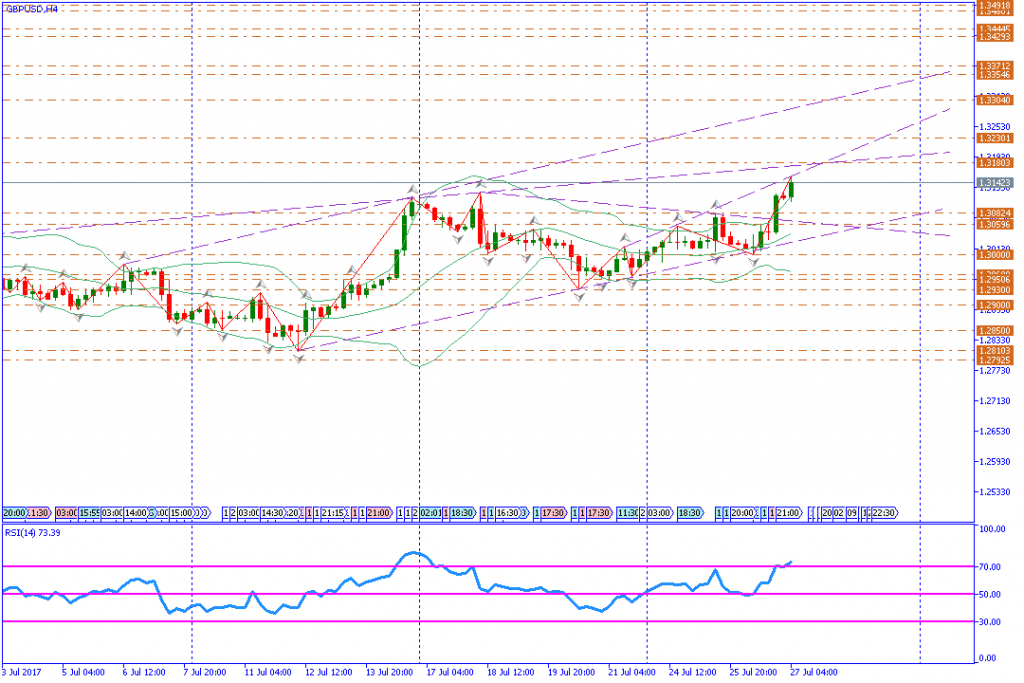Select the 1.29506 price level label
Viewport: 1024px width, 683px height.
995,280
